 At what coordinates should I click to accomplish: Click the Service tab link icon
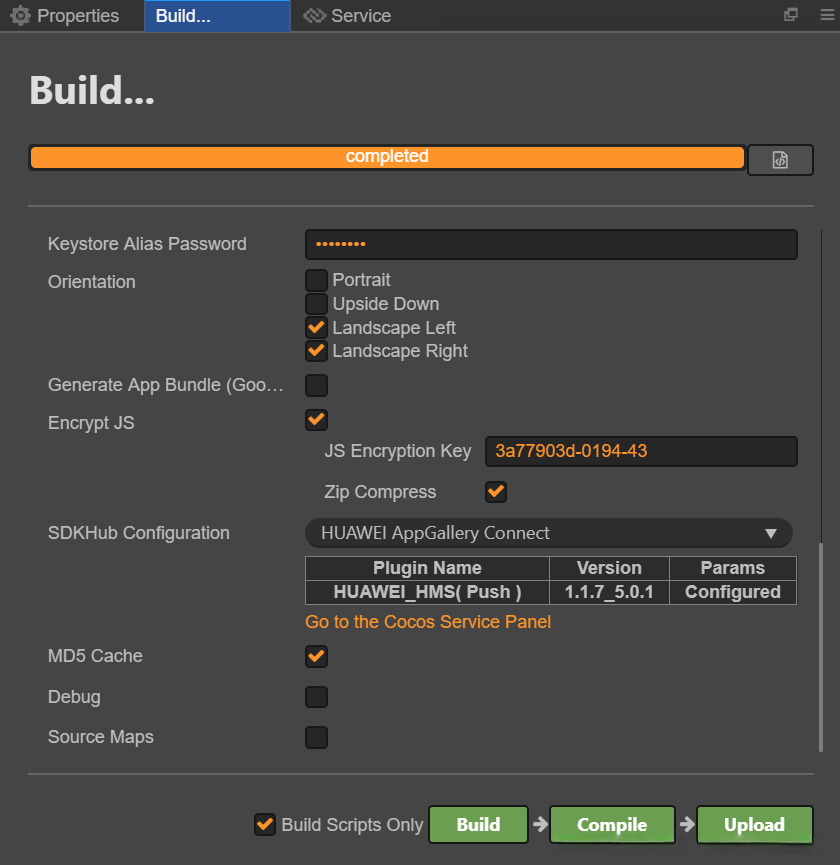tap(315, 16)
